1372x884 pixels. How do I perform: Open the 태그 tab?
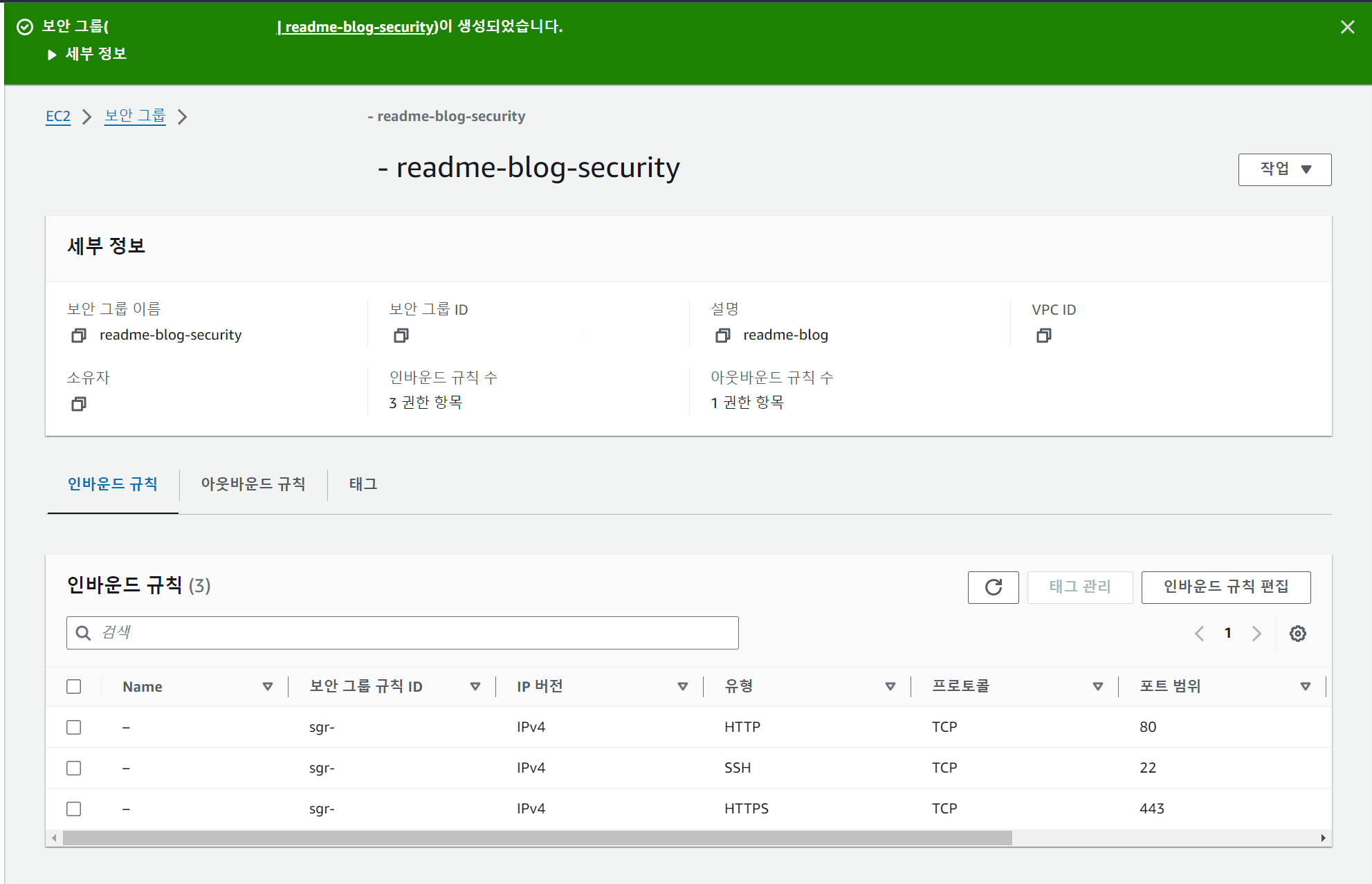[363, 484]
